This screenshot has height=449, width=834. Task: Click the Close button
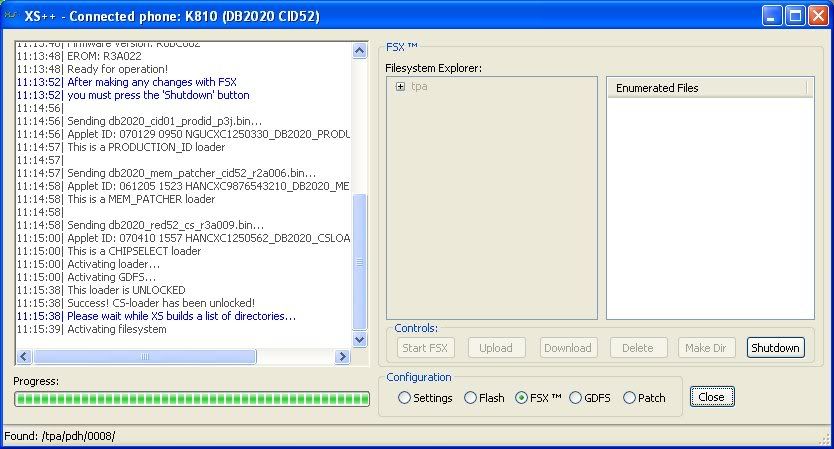click(x=711, y=397)
